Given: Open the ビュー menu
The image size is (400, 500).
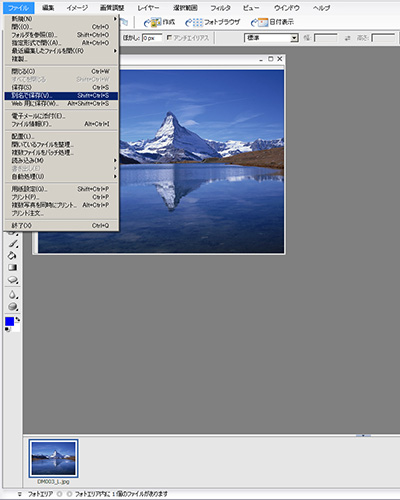Looking at the screenshot, I should pos(251,8).
